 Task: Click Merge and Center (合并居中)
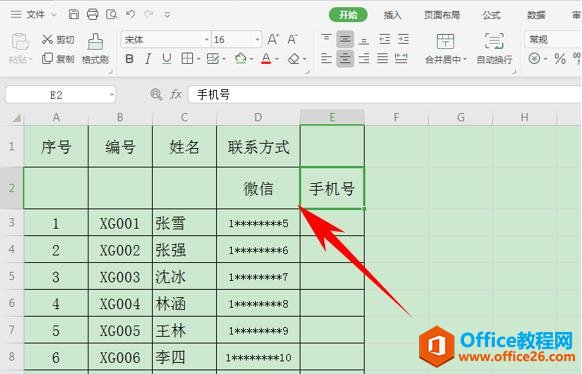coord(445,48)
